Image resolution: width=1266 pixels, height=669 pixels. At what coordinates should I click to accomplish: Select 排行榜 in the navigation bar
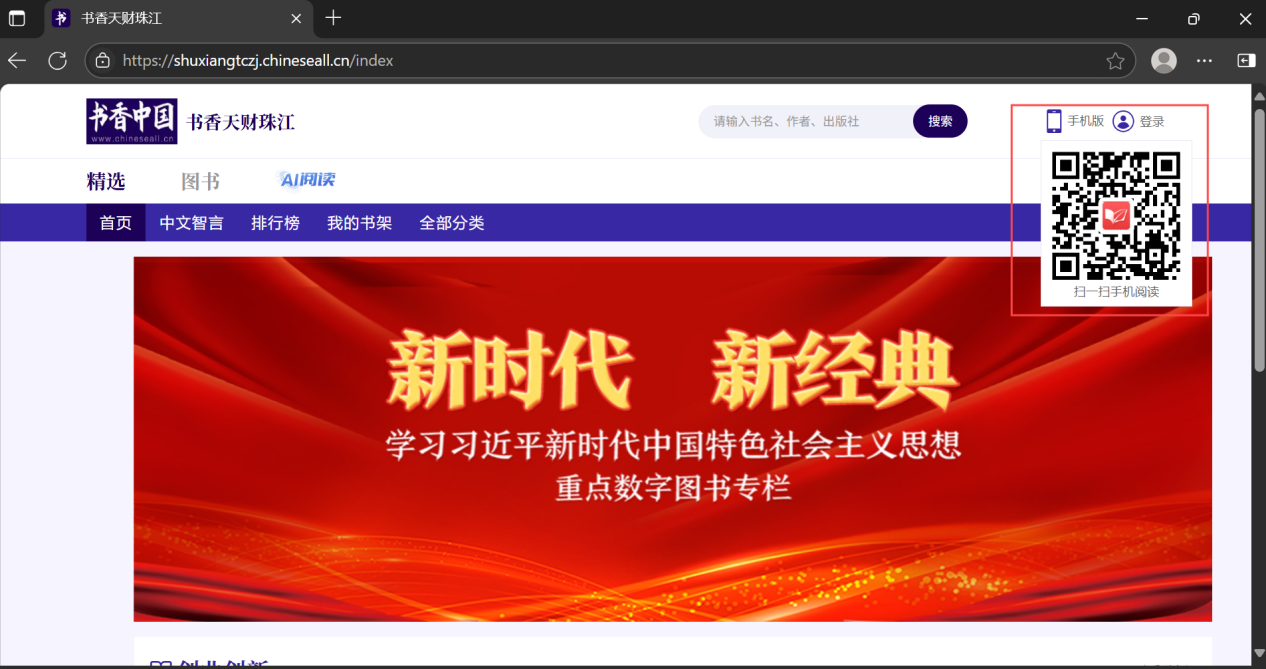coord(275,223)
